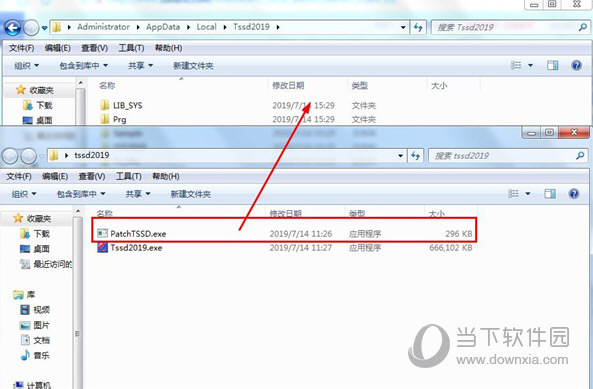Click tssd2019 breadcrumb in front window
593x389 pixels.
tap(92, 155)
